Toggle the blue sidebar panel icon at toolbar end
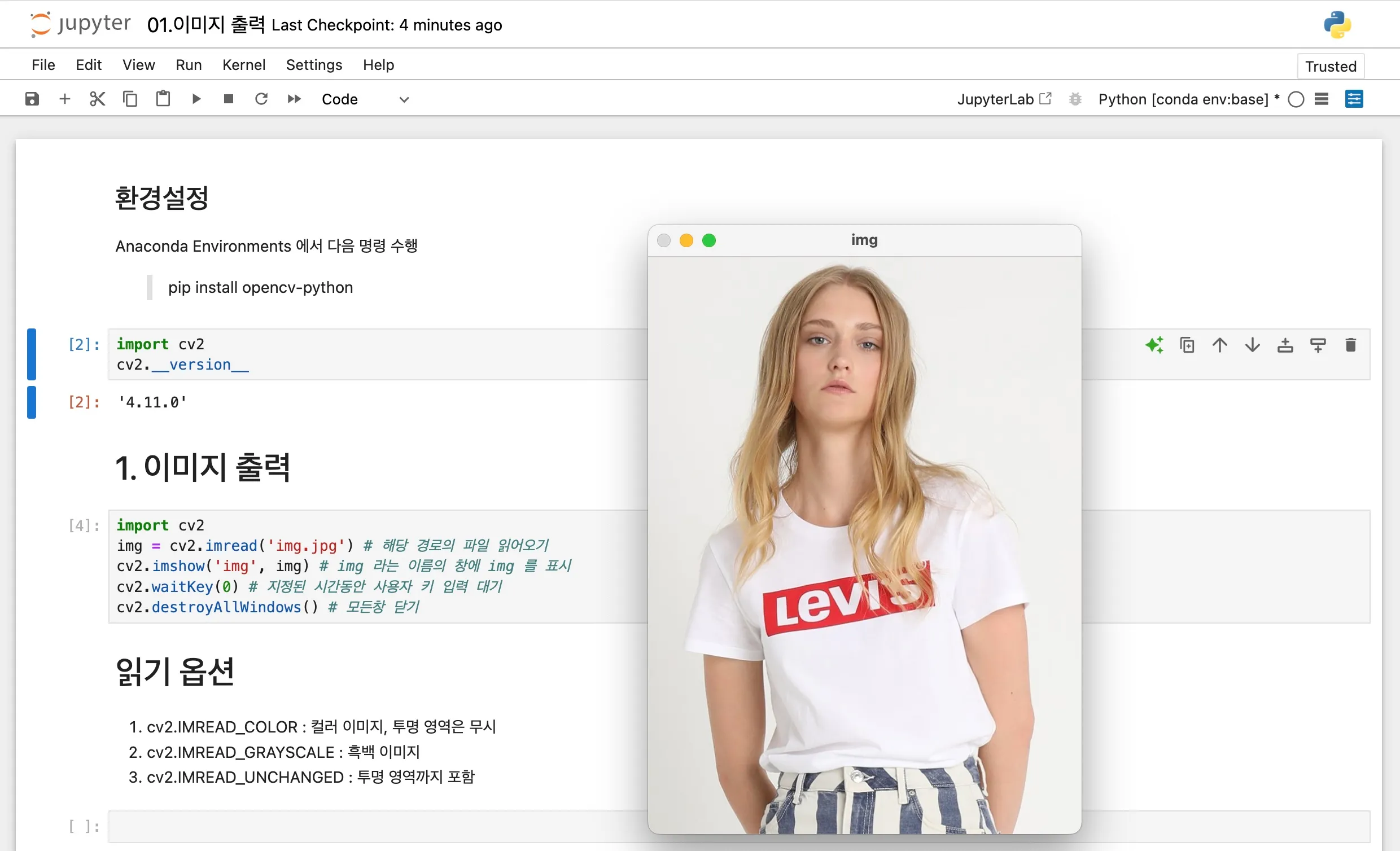The width and height of the screenshot is (1400, 851). (x=1354, y=99)
